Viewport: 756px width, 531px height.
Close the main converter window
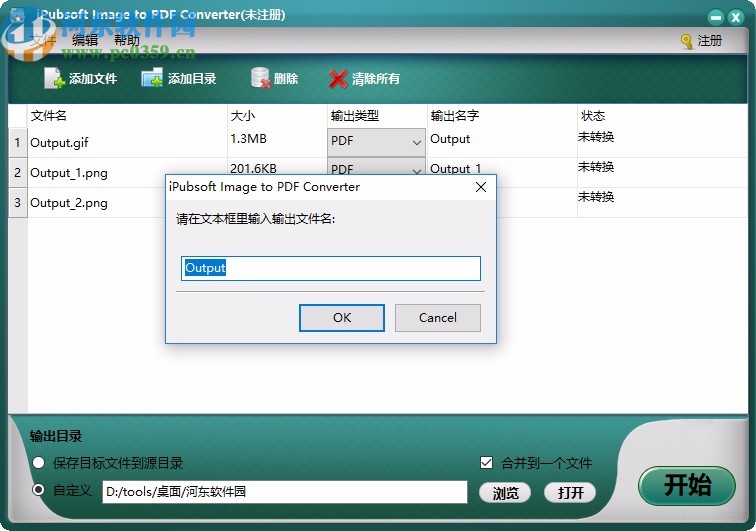click(736, 18)
